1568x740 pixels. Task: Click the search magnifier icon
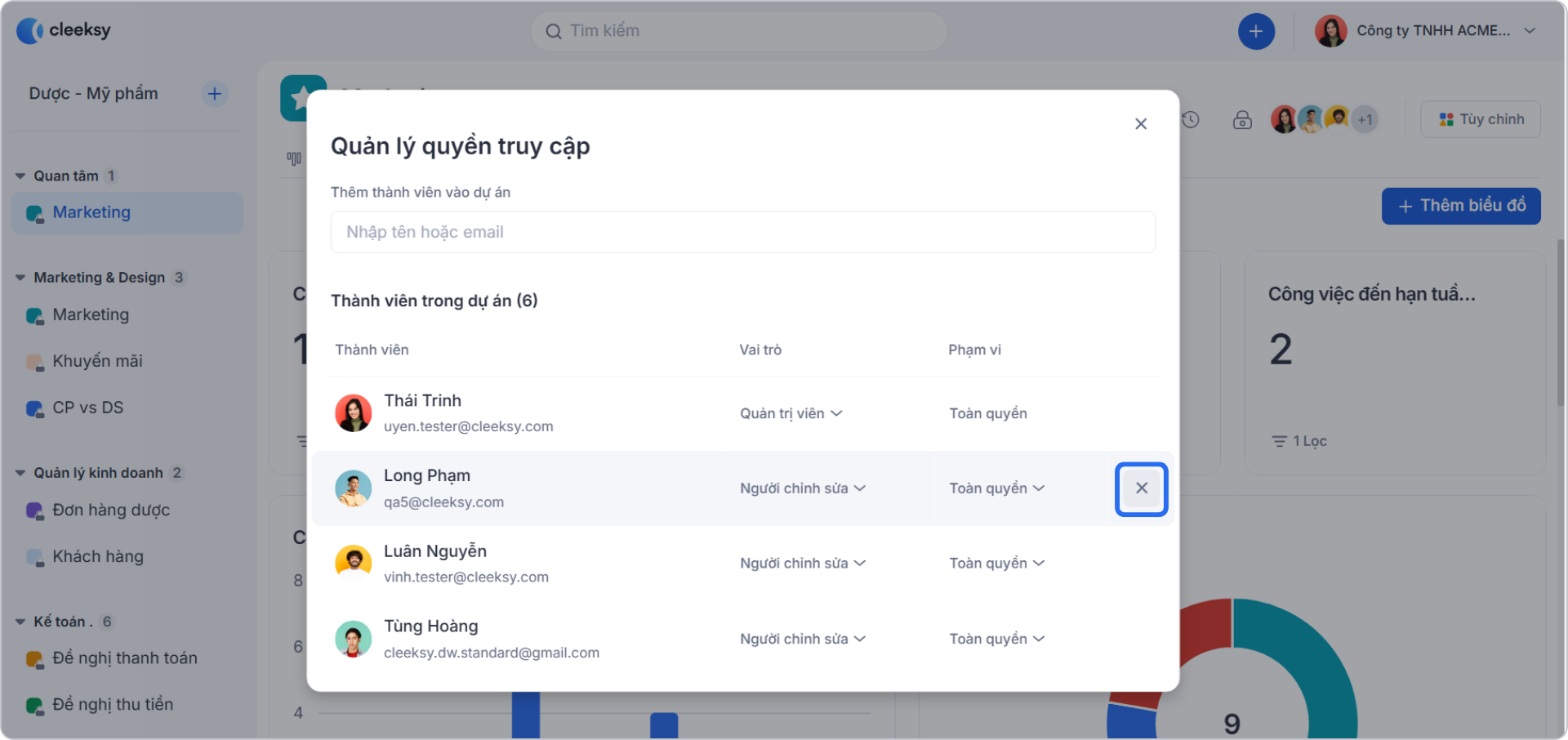click(554, 30)
